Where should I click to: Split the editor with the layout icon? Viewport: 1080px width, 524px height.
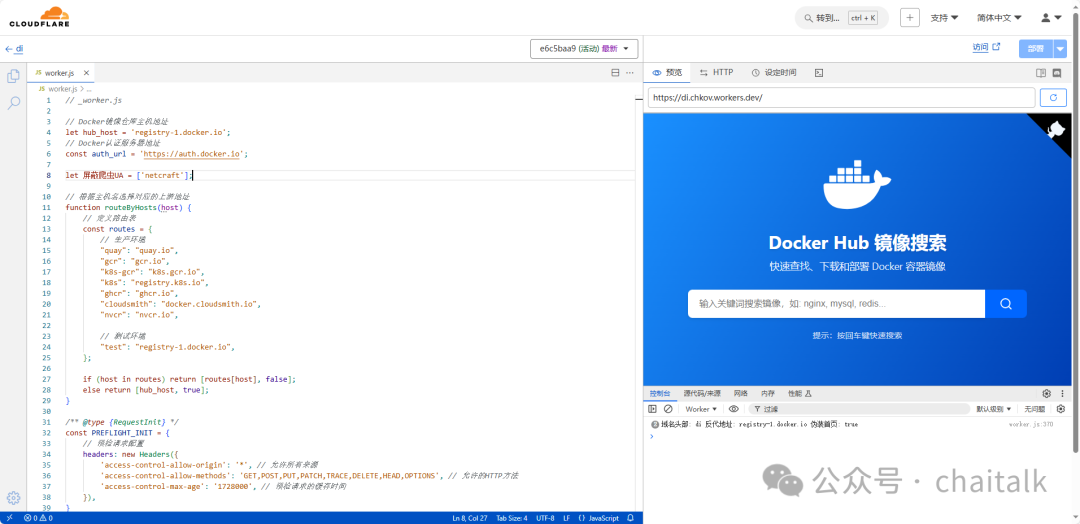coord(615,73)
